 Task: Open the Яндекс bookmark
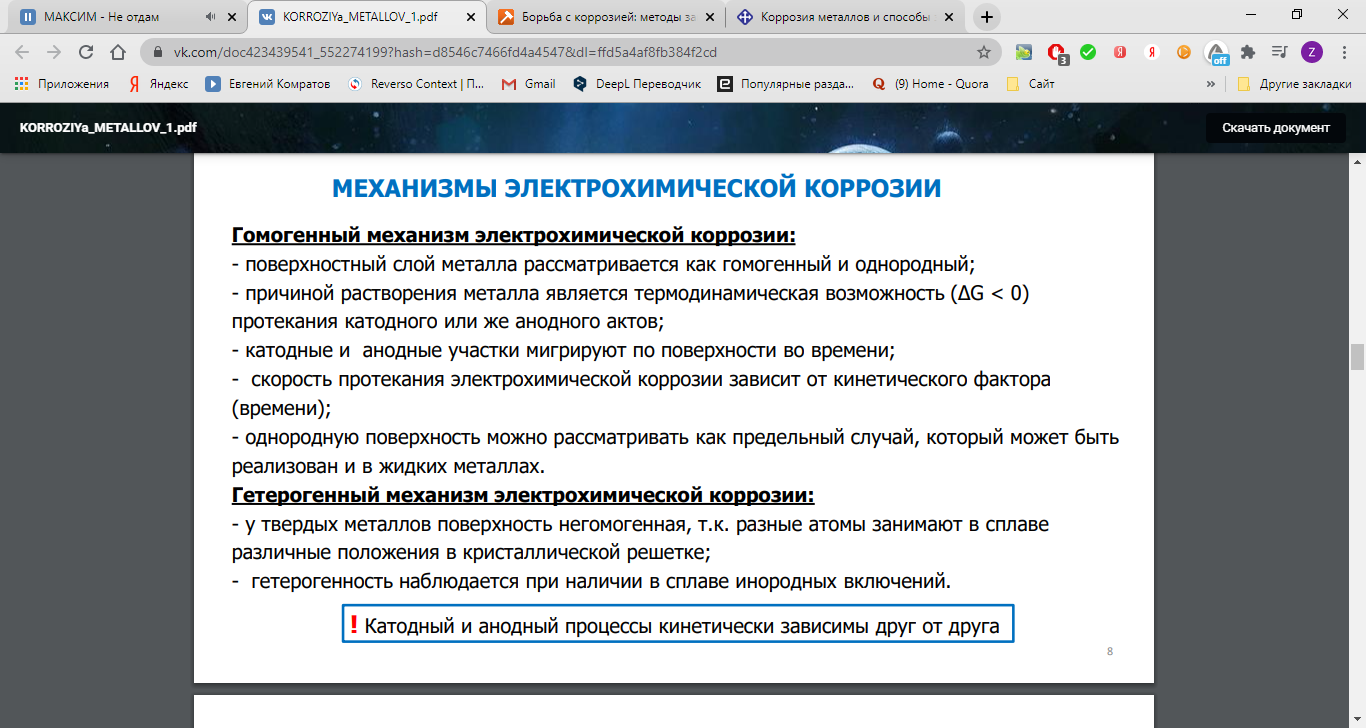pos(158,84)
